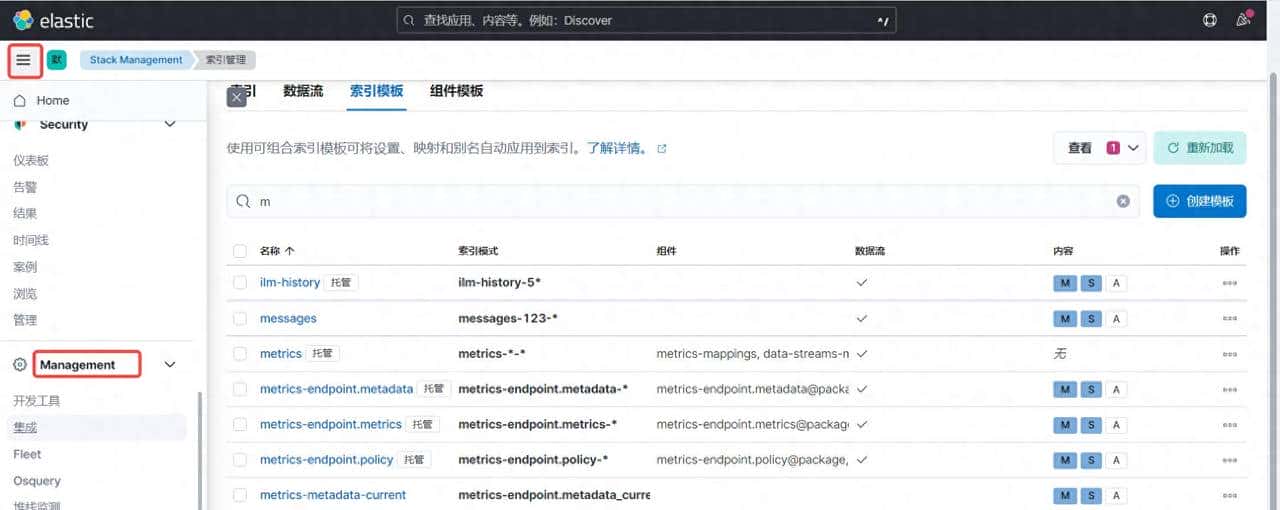The width and height of the screenshot is (1280, 510).
Task: Open the help lifebuoy icon
Action: 1210,20
